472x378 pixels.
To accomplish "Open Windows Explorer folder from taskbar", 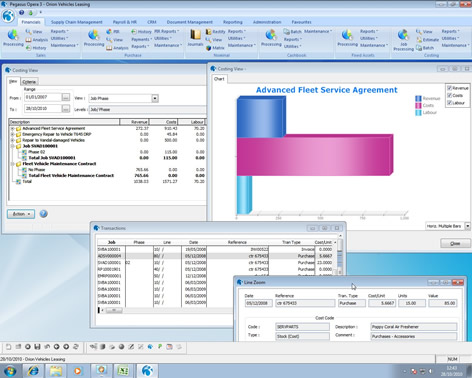I will (56, 371).
